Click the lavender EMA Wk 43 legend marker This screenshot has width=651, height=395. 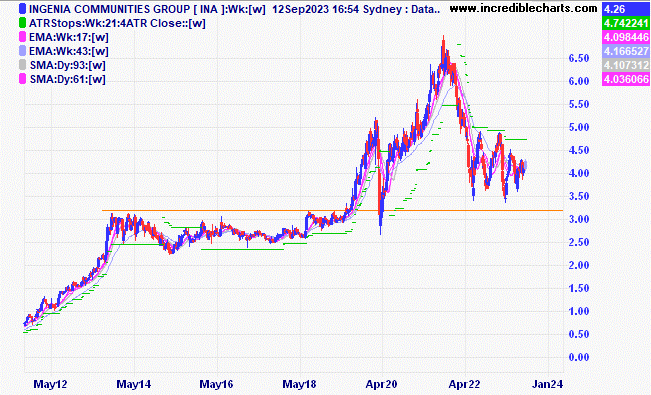pyautogui.click(x=22, y=51)
